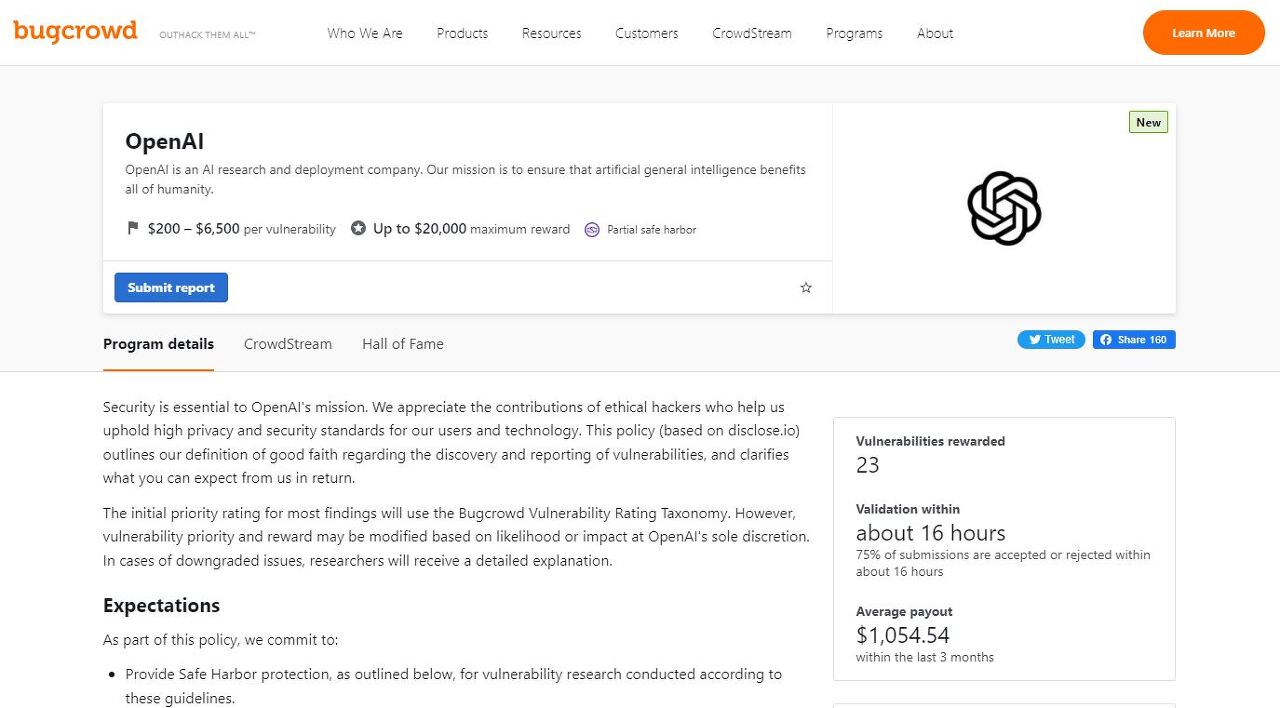The width and height of the screenshot is (1280, 708).
Task: Click the Validation within label
Action: pos(908,509)
